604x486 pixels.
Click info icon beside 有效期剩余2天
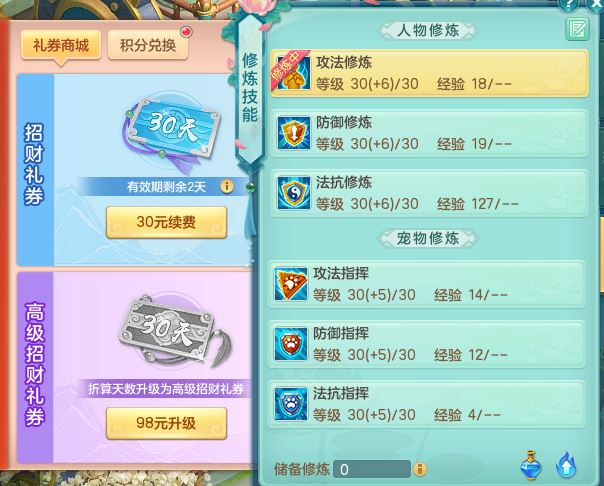227,187
